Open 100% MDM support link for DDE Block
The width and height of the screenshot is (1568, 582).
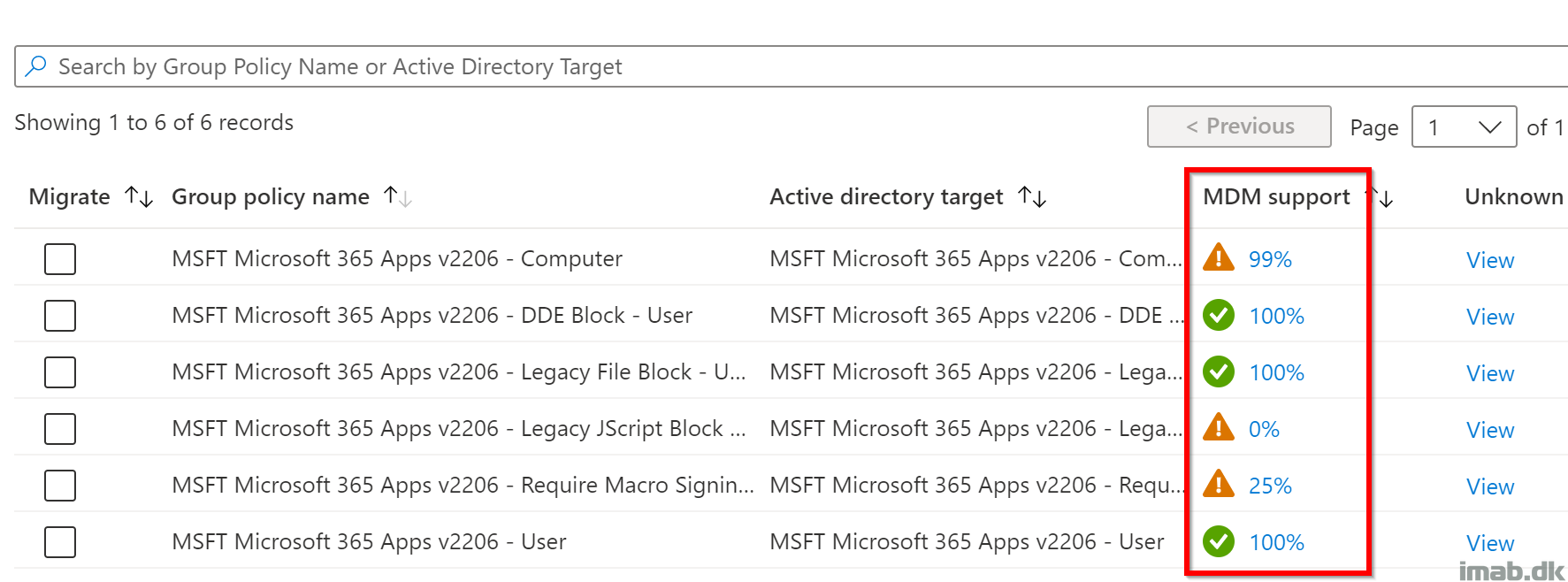pos(1276,316)
